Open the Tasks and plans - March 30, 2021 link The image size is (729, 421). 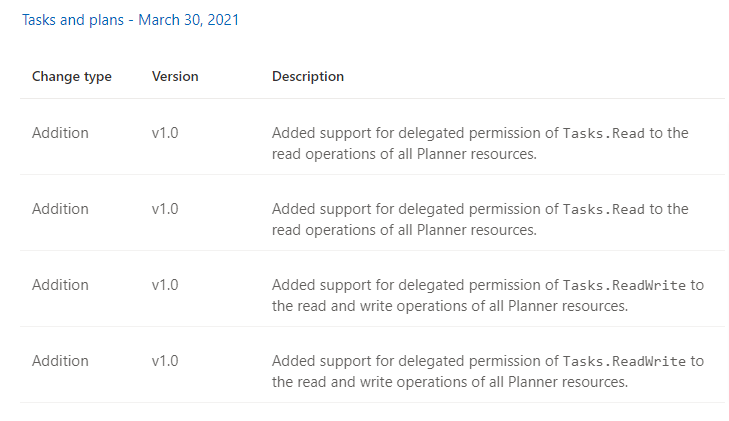130,20
